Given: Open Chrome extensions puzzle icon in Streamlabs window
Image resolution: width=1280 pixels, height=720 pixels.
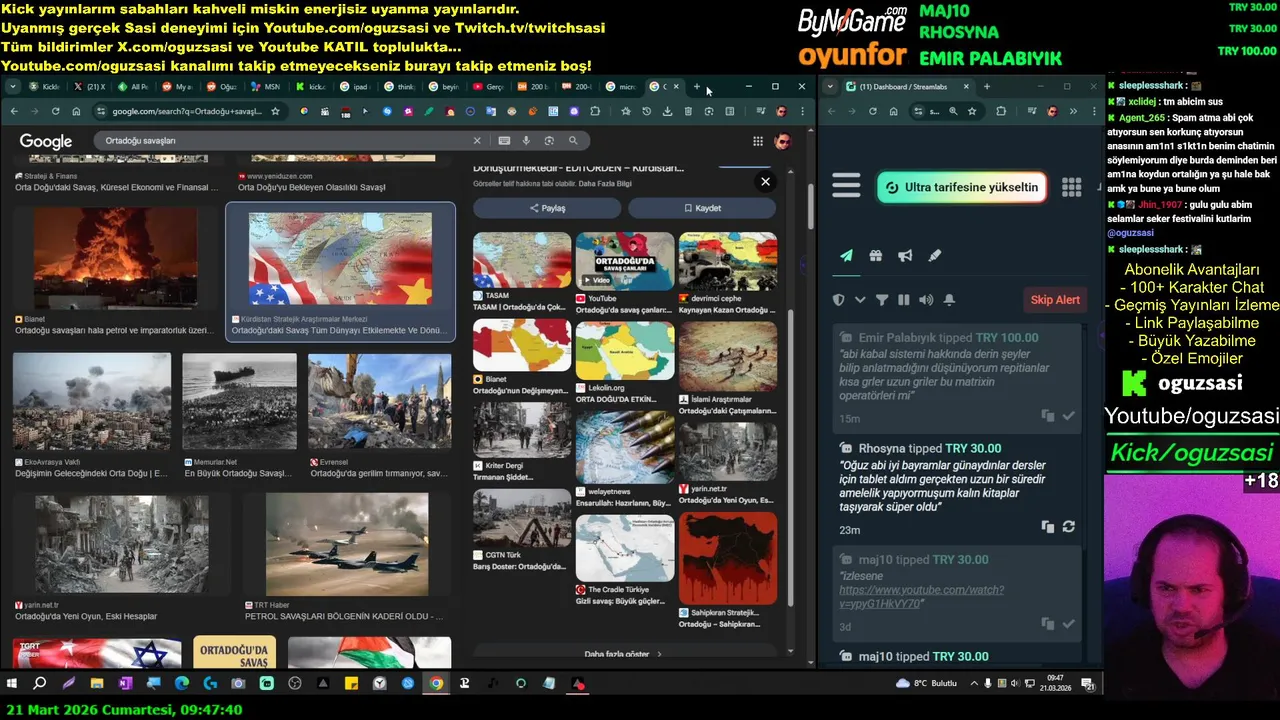Looking at the screenshot, I should (1001, 111).
